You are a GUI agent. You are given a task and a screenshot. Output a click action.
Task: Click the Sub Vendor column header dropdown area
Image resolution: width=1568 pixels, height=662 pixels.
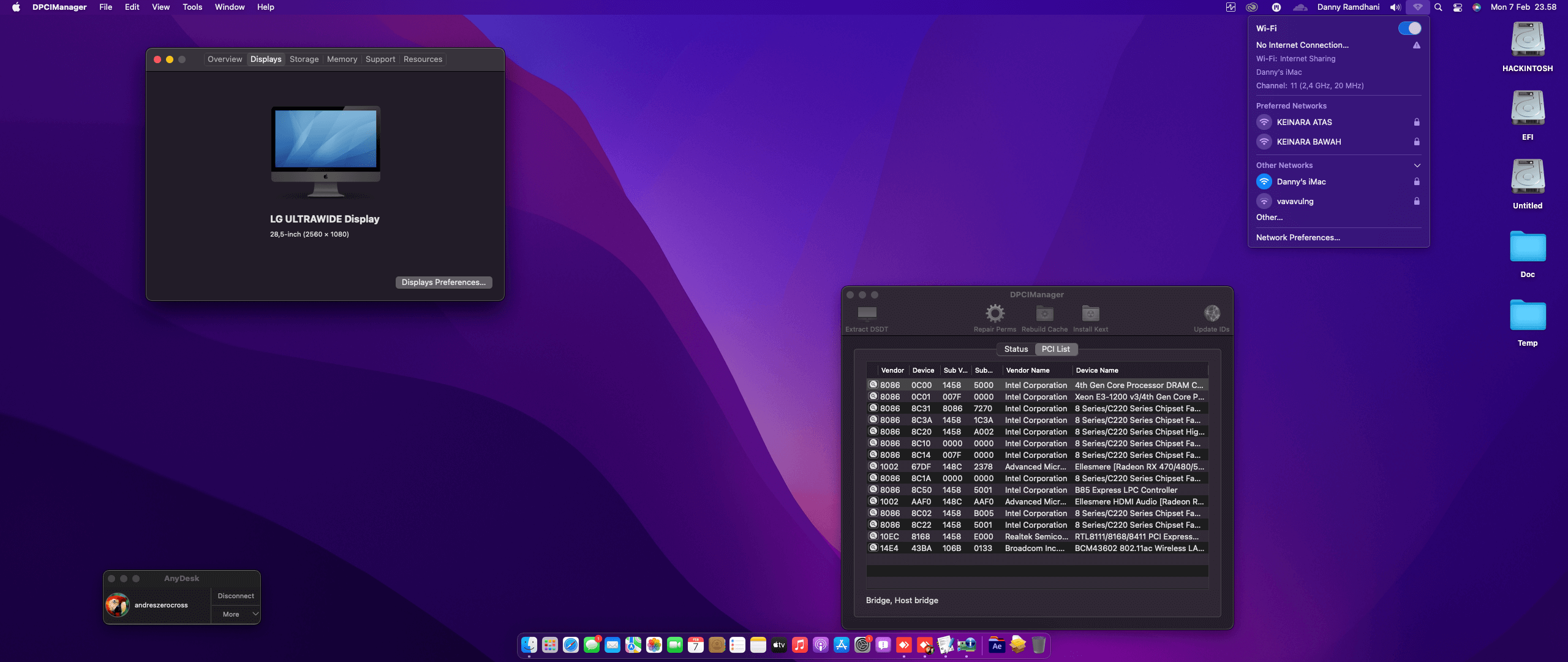click(956, 370)
